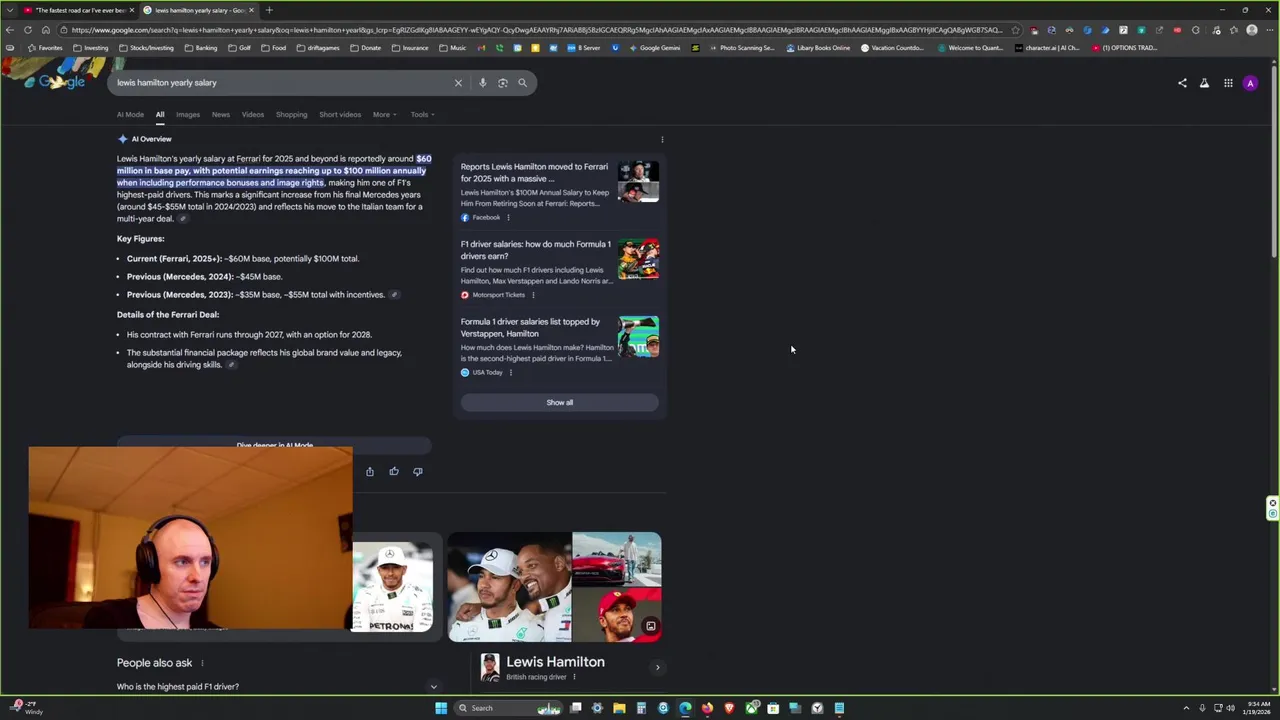Viewport: 1280px width, 720px height.
Task: Open the Petronas suit Hamilton image
Action: 392,587
